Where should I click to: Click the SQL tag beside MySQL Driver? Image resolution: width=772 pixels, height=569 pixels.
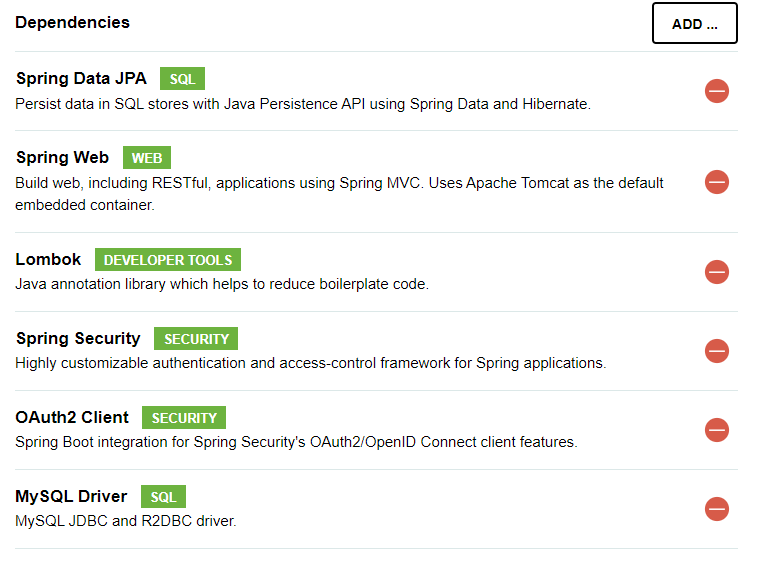pos(163,497)
